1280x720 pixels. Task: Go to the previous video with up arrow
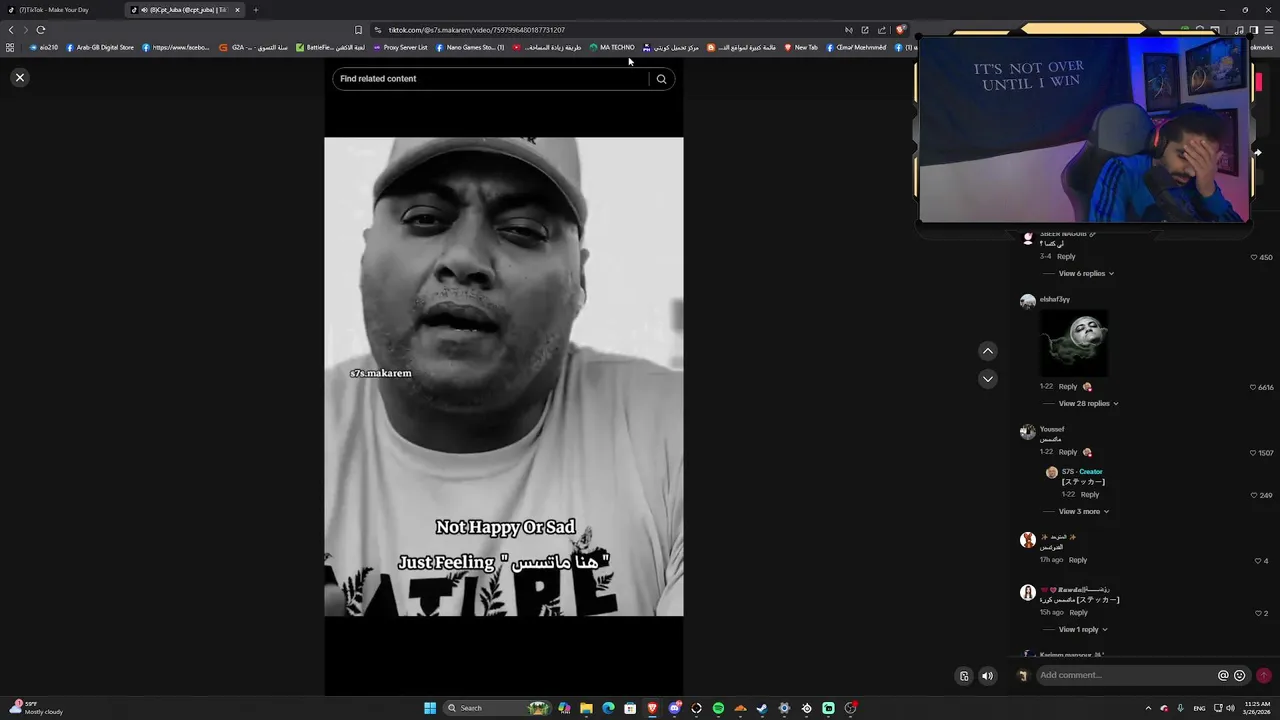pyautogui.click(x=988, y=351)
